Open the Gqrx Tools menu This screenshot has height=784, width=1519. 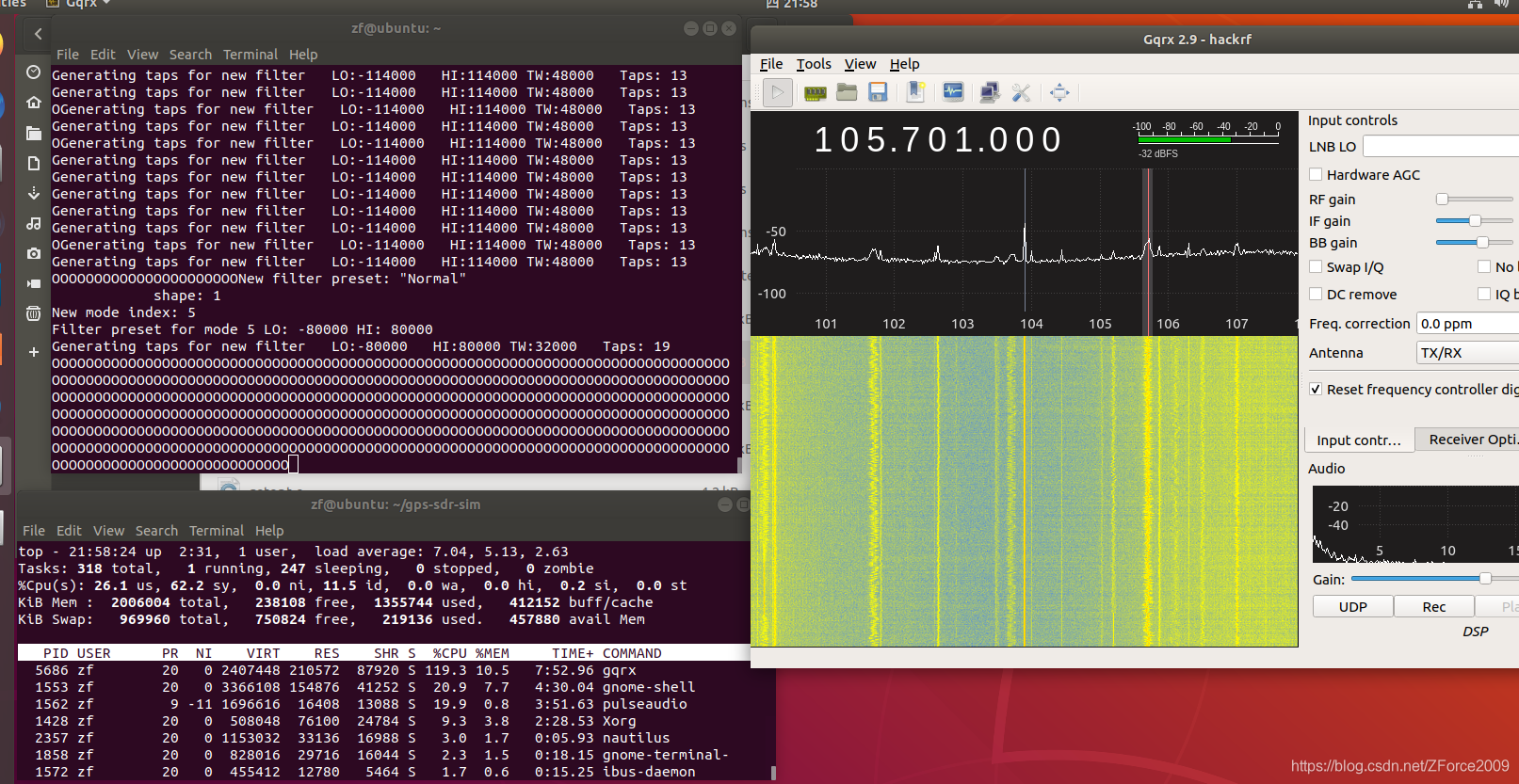814,64
